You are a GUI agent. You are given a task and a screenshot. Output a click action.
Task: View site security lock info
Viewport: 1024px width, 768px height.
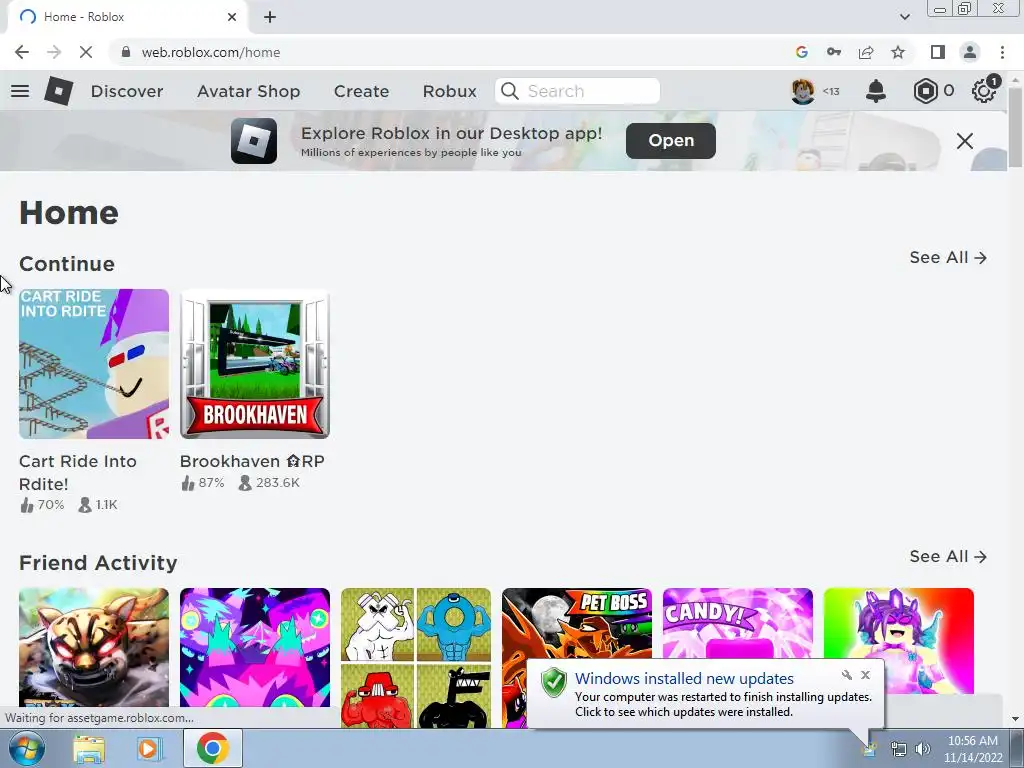click(x=127, y=52)
